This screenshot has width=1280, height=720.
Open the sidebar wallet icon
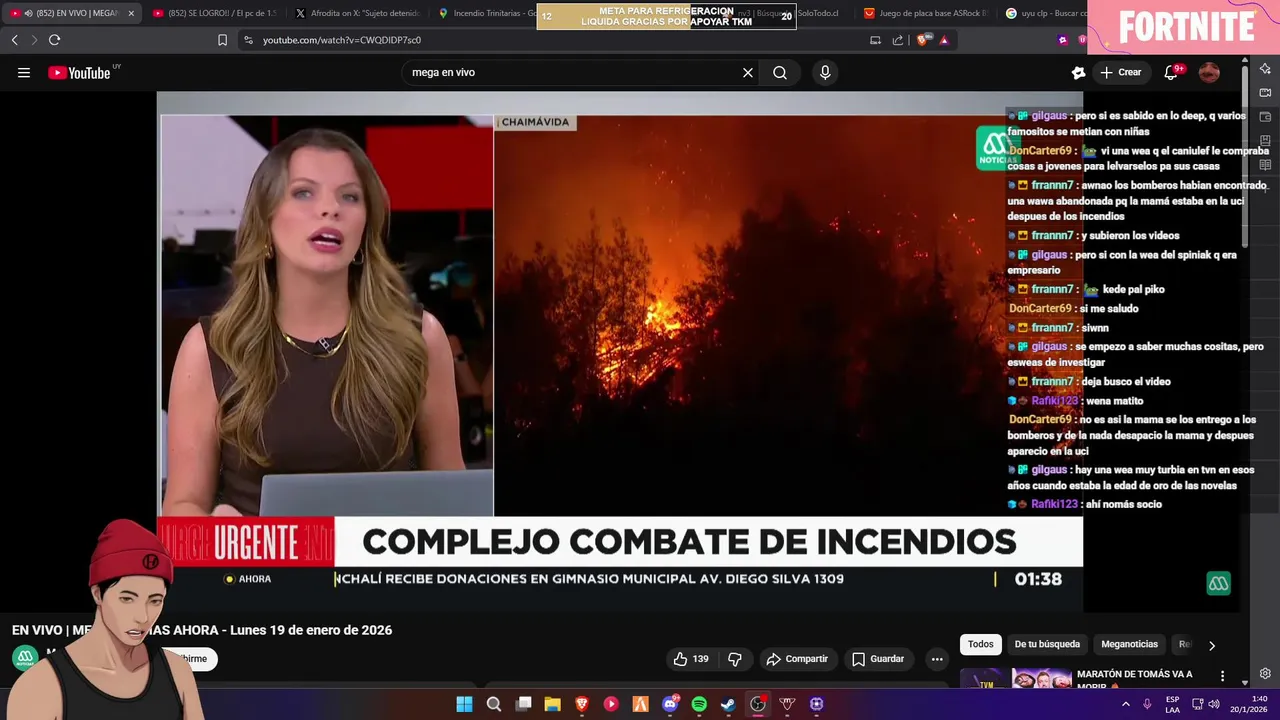click(1265, 116)
